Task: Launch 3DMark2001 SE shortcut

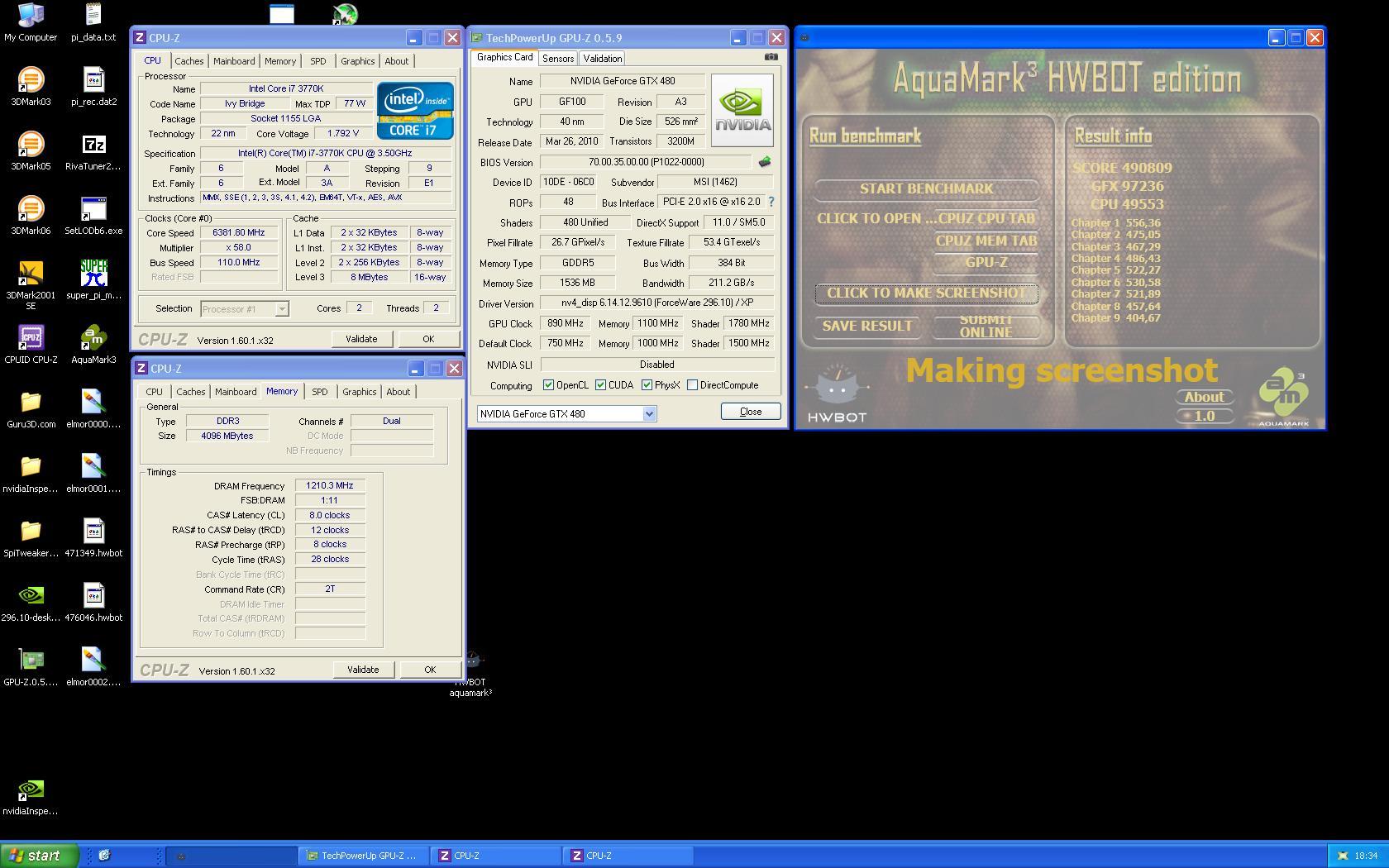Action: coord(31,284)
